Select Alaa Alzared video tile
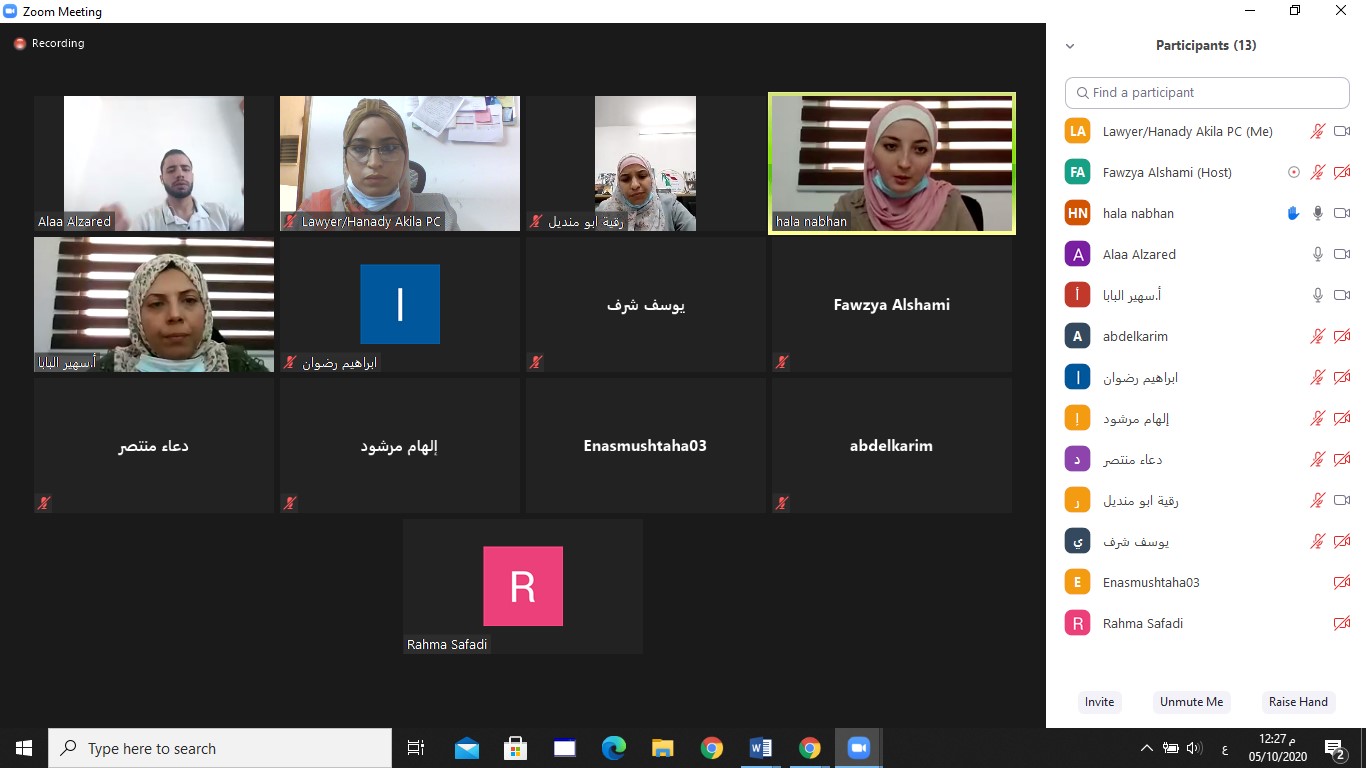This screenshot has width=1366, height=768. click(154, 164)
